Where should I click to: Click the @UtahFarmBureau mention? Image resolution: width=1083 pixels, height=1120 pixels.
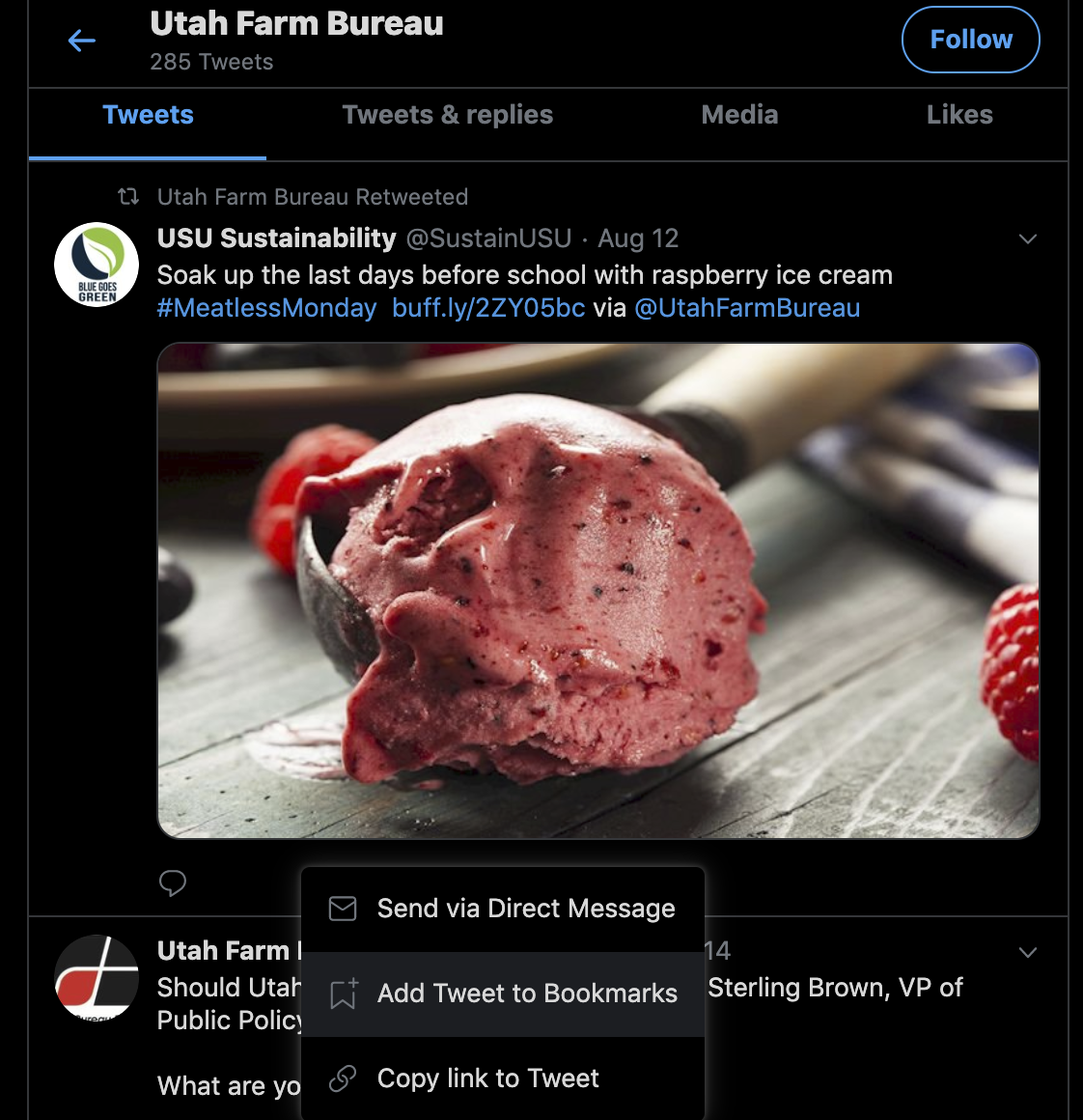click(747, 308)
